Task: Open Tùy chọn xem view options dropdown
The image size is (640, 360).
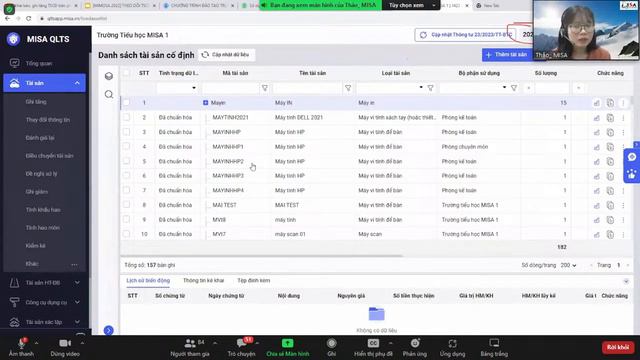Action: (410, 5)
